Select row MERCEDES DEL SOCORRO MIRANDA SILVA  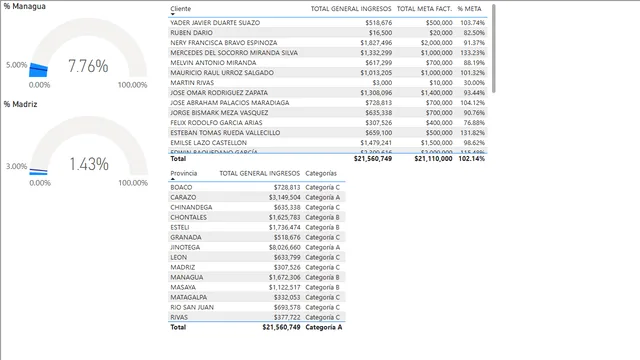(327, 53)
